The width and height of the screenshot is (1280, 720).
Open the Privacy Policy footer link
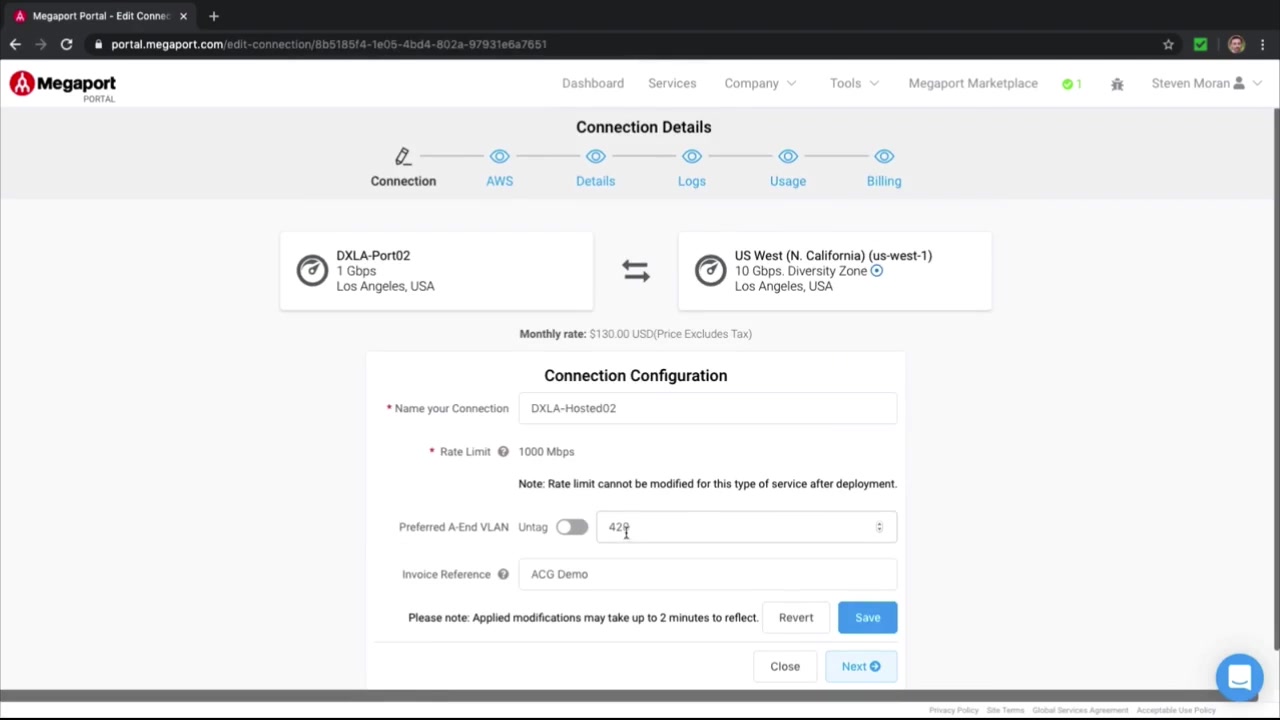click(953, 710)
